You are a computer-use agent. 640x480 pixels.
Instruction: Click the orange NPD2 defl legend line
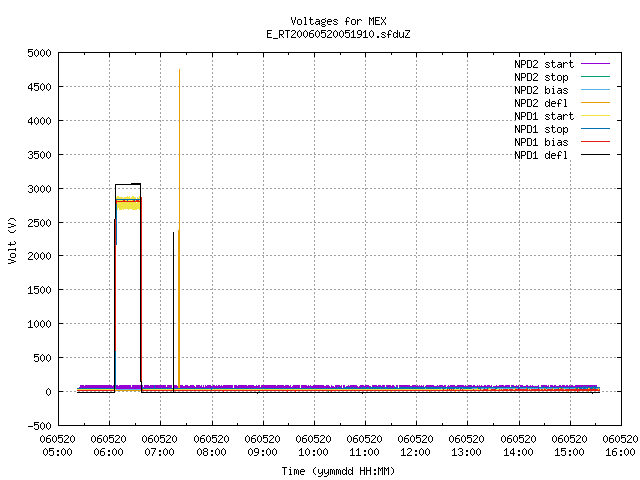595,102
